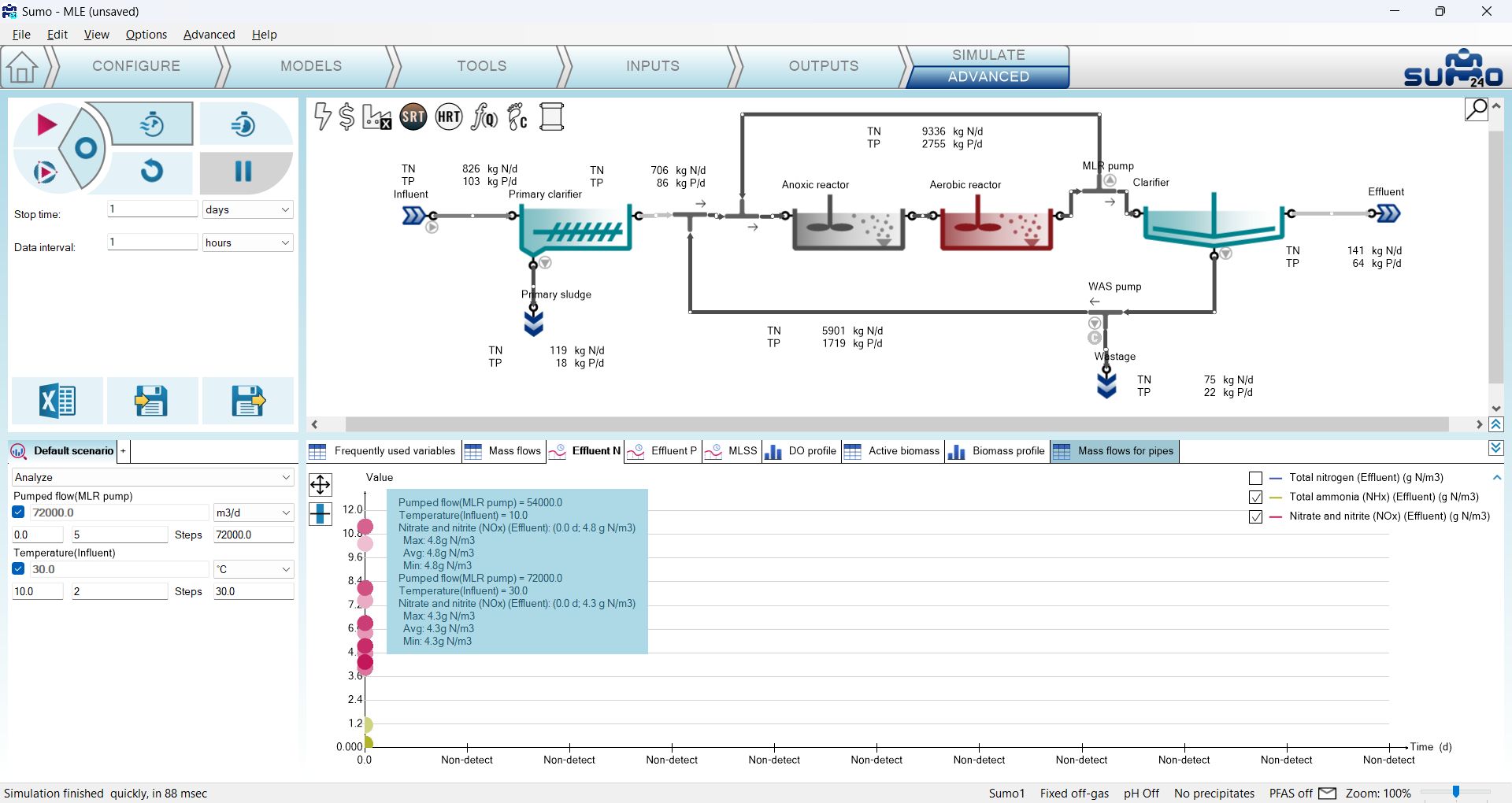Click the chart crosshair cursor icon
This screenshot has width=1512, height=803.
321,513
